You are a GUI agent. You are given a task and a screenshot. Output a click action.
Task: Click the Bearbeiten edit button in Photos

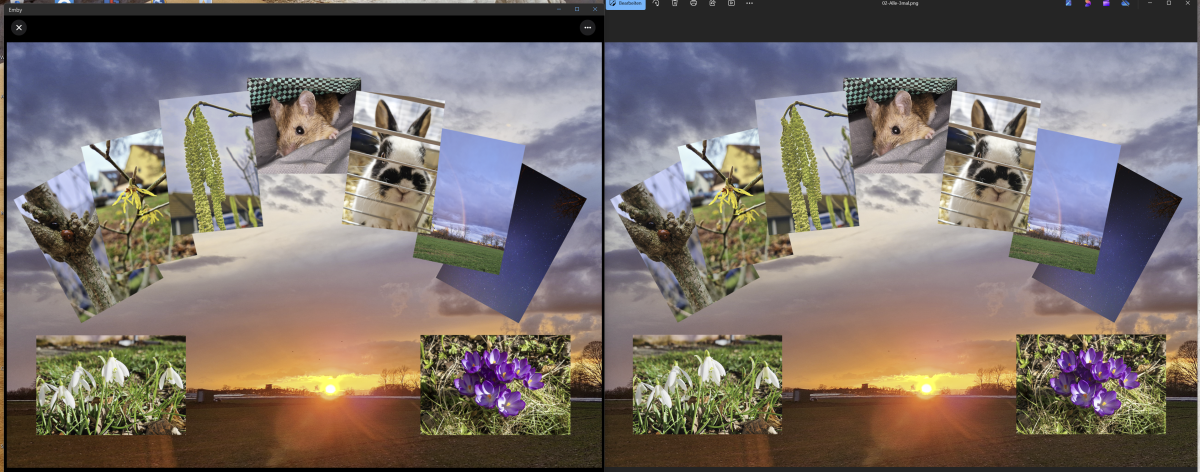click(x=627, y=4)
